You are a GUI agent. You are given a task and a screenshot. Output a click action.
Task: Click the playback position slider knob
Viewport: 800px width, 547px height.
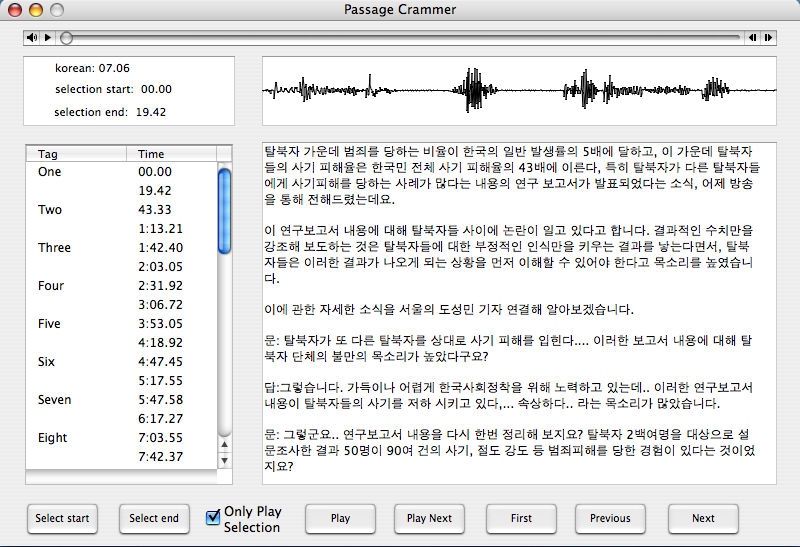[66, 38]
